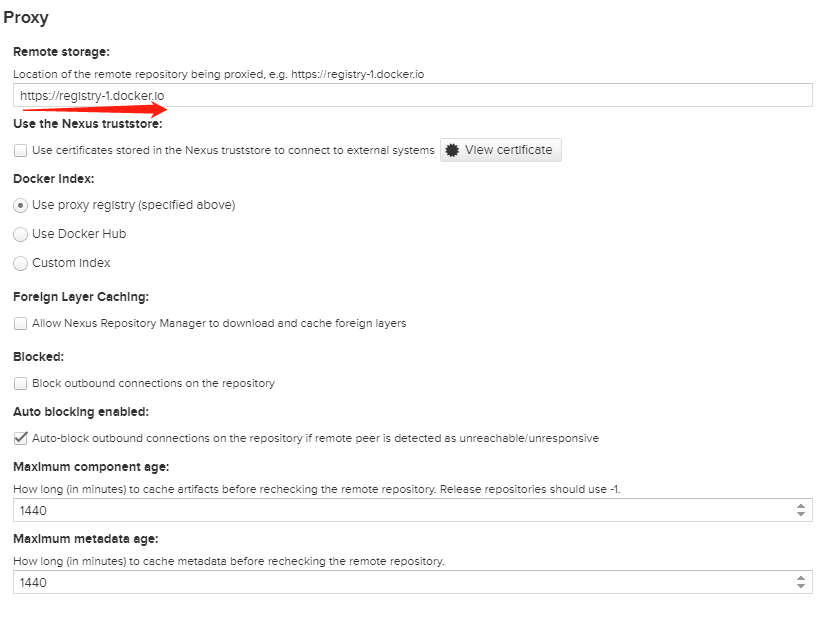The height and width of the screenshot is (618, 827).
Task: Enable Use the Nexus truststore checkbox
Action: (21, 151)
